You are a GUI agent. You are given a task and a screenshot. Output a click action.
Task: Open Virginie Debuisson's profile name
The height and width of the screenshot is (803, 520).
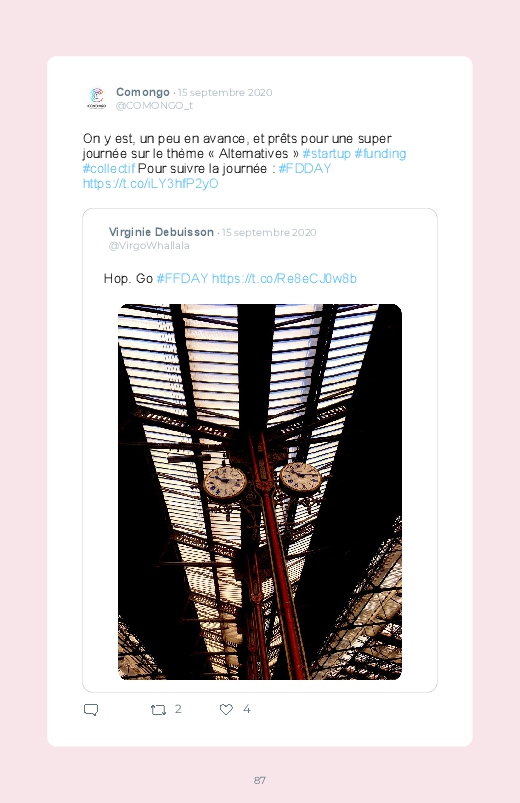tap(161, 232)
